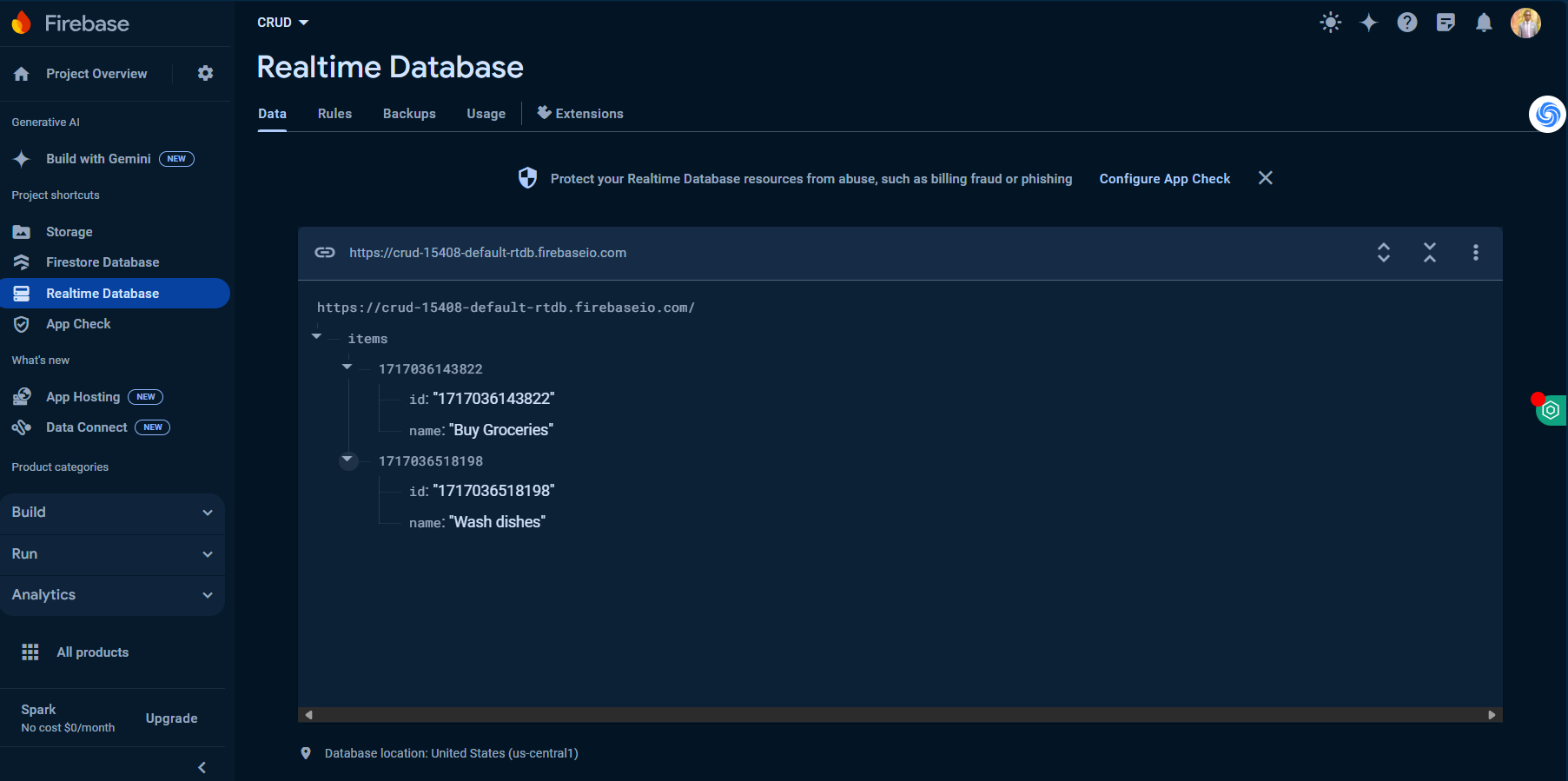1568x781 pixels.
Task: Open the feedback notes icon
Action: pos(1446,23)
